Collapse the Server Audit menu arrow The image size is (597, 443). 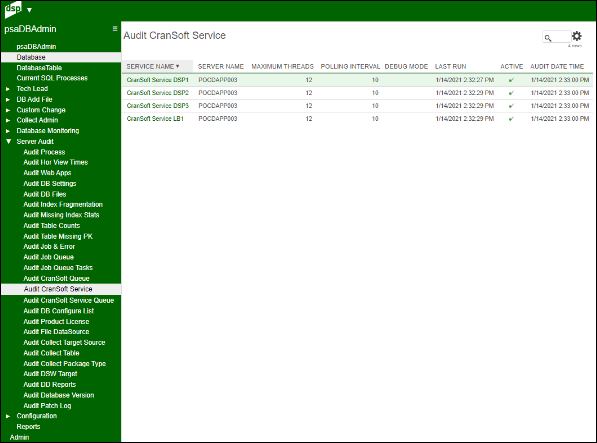tap(8, 142)
